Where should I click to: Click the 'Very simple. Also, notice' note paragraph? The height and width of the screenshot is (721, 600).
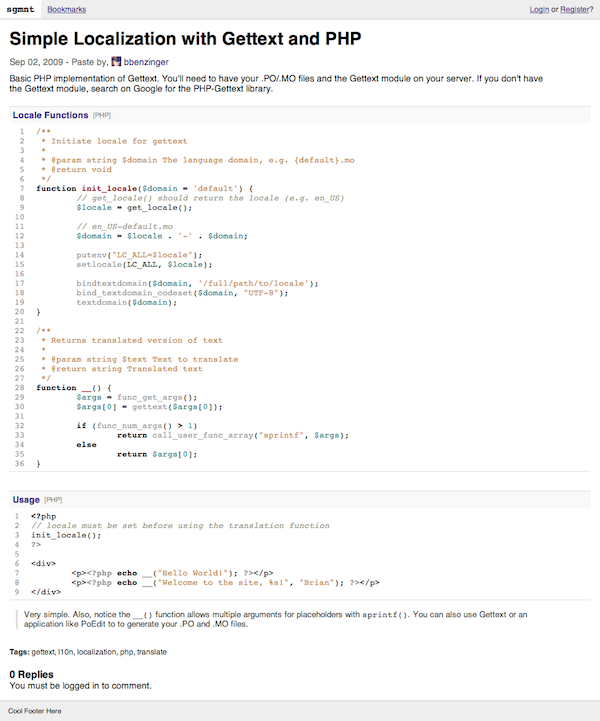(276, 619)
